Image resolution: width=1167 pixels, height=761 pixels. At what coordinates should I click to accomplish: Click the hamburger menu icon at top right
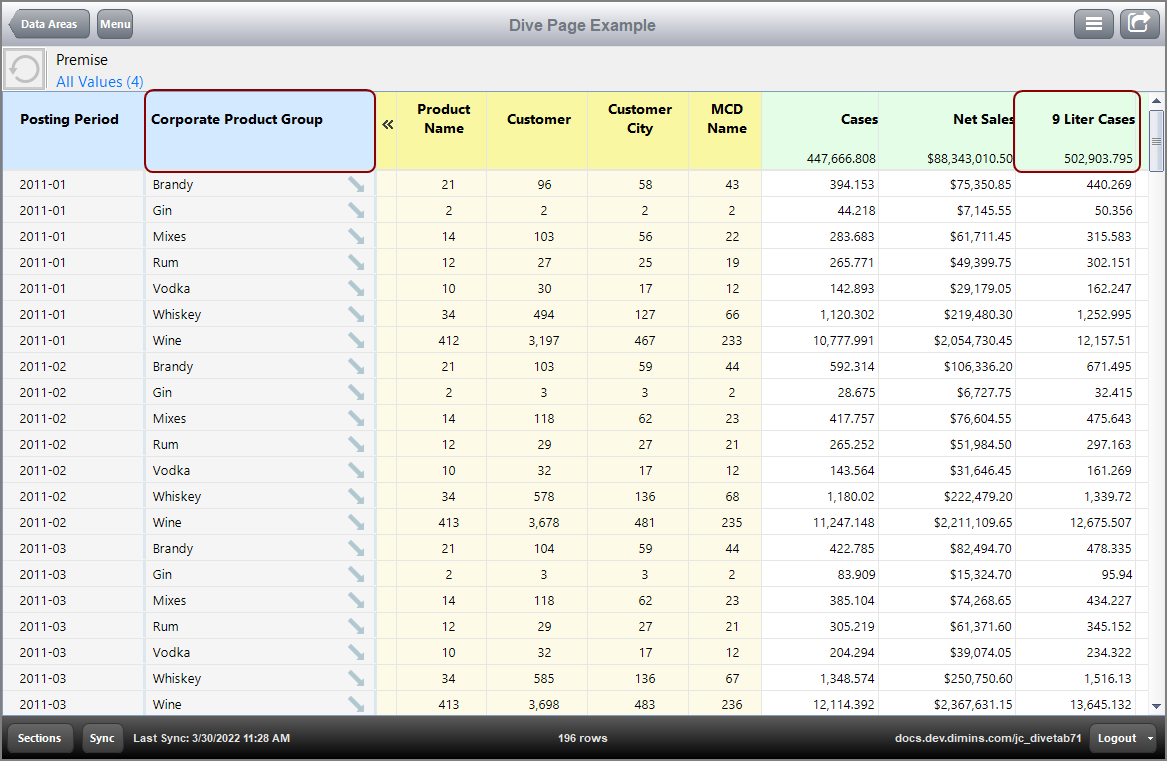click(1093, 24)
